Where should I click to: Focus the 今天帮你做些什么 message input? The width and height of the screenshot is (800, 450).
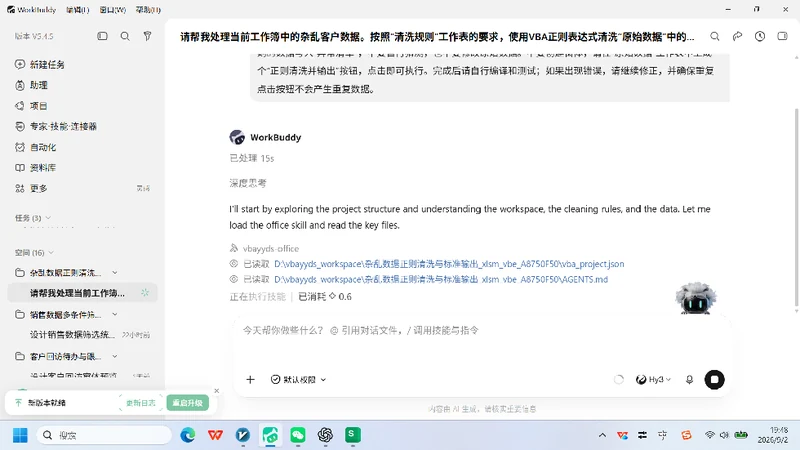click(x=482, y=331)
